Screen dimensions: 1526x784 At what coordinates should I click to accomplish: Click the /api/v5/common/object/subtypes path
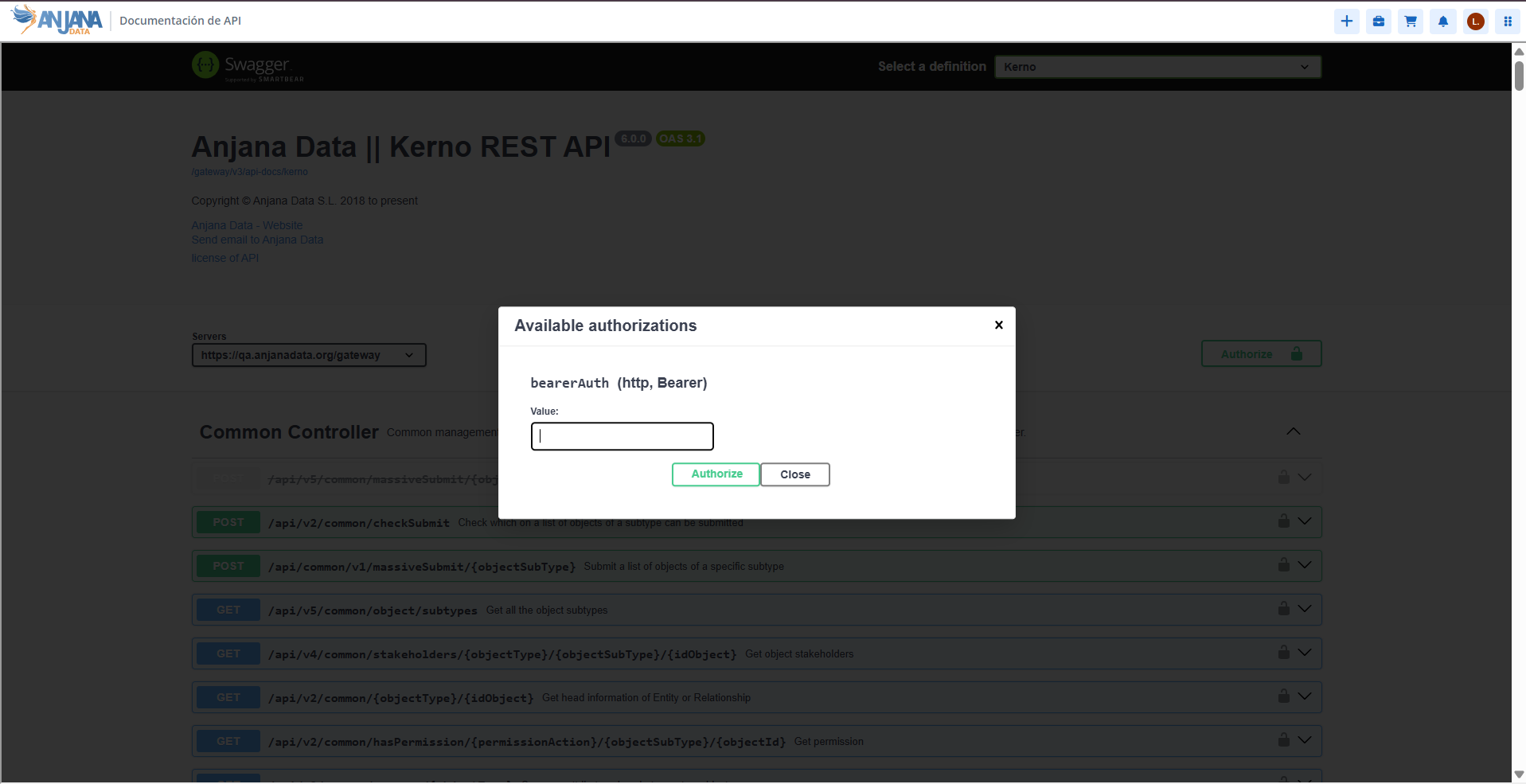click(373, 610)
